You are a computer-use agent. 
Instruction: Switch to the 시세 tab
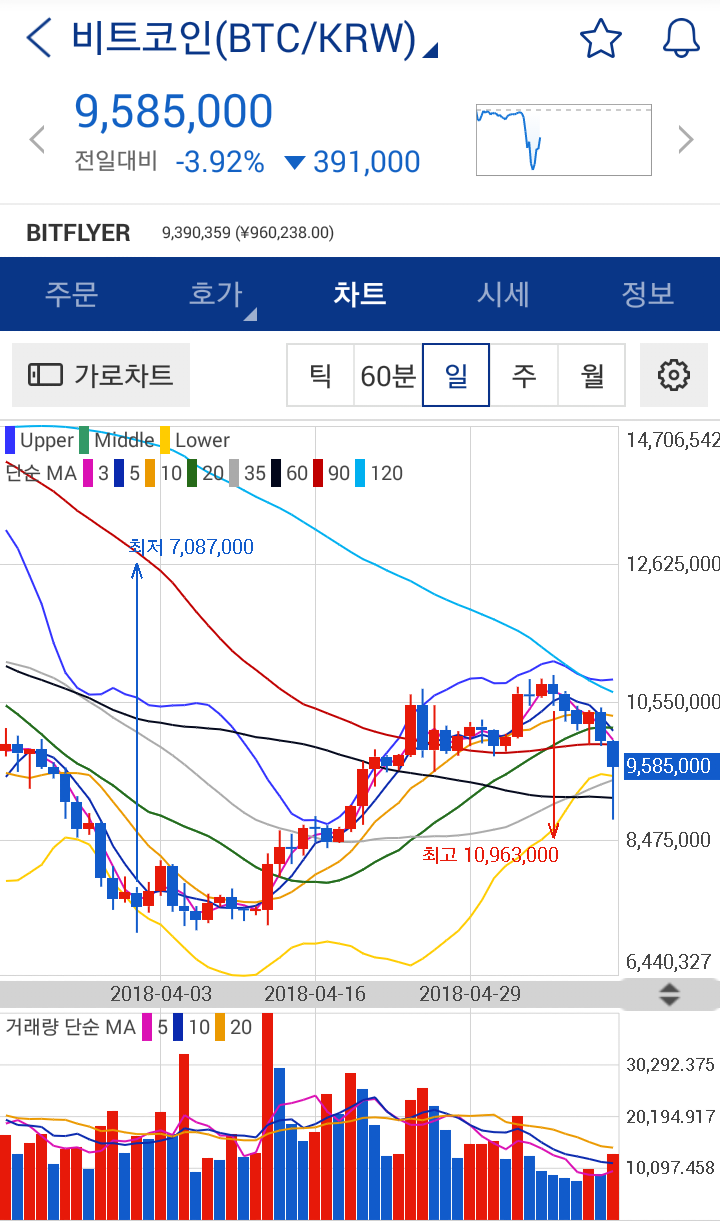(503, 294)
